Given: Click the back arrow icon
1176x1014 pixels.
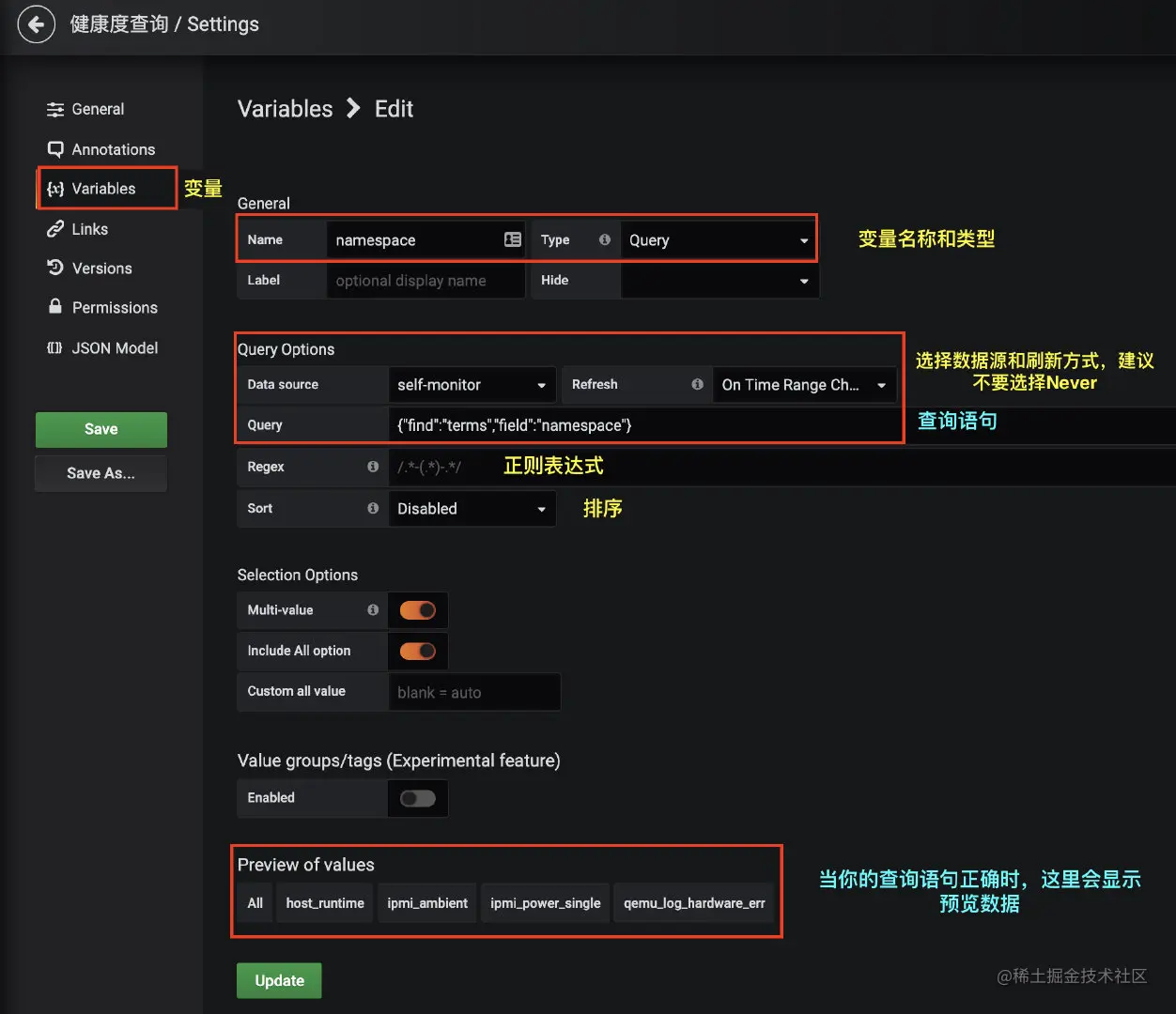Looking at the screenshot, I should point(36,24).
